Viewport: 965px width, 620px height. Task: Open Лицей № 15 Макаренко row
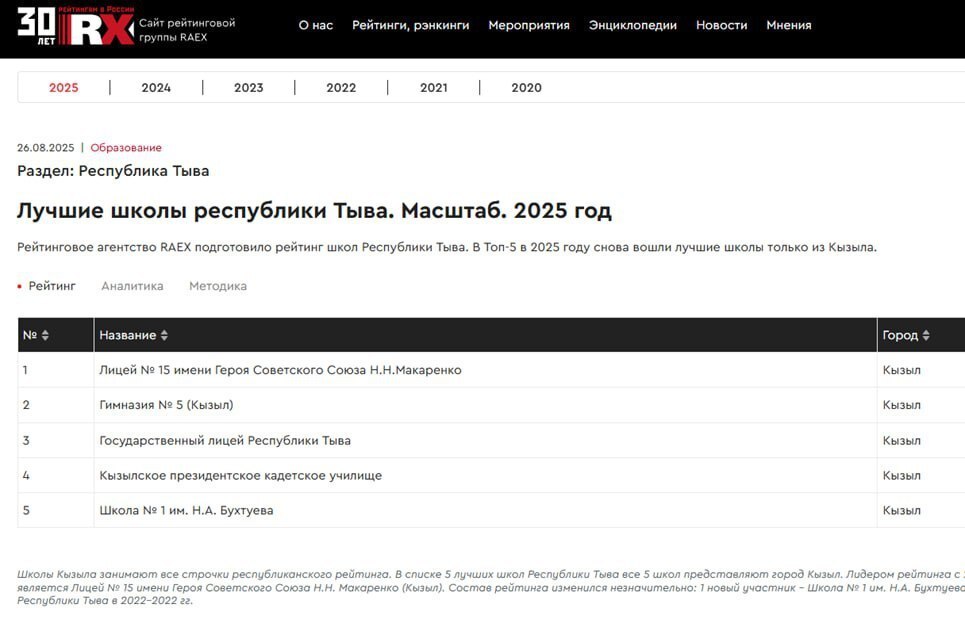[280, 370]
